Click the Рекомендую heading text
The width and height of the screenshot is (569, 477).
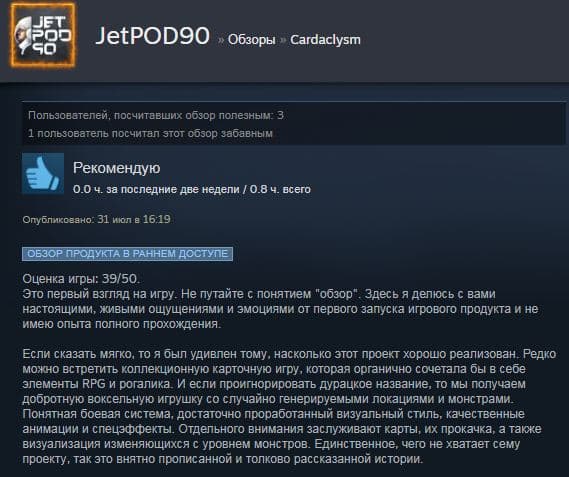116,168
